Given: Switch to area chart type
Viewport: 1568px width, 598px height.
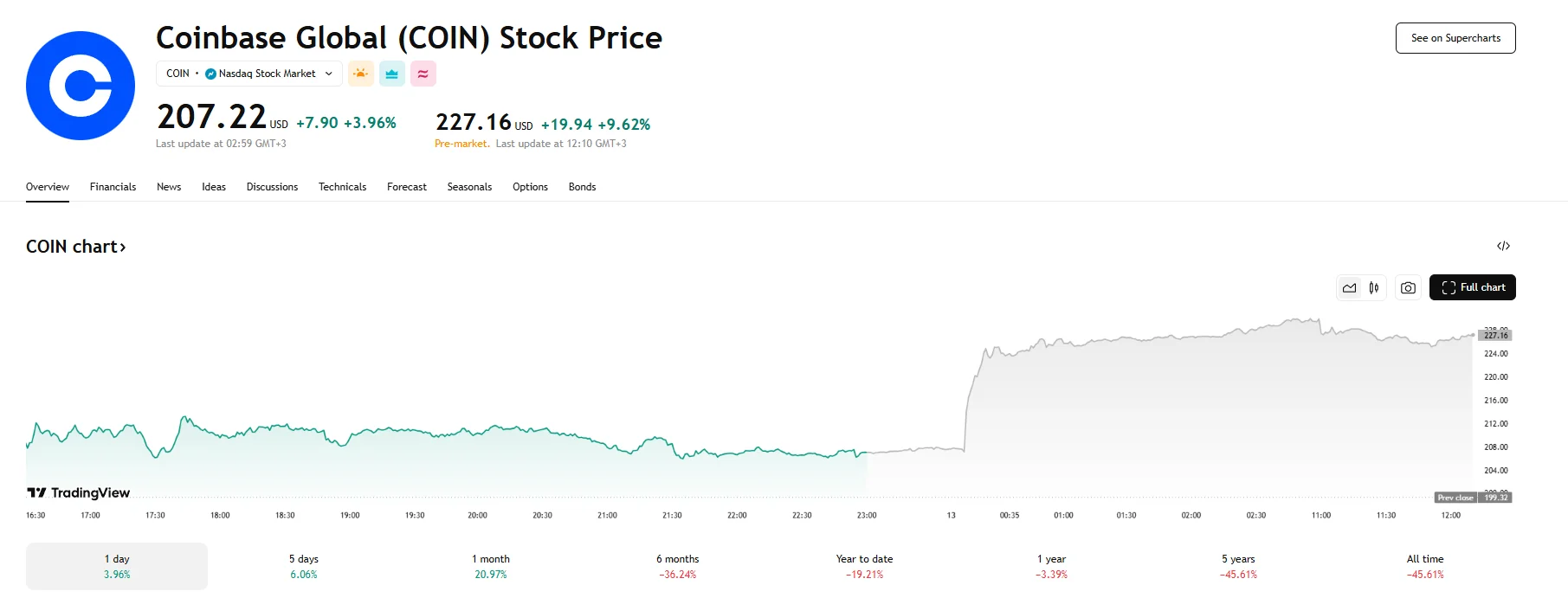Looking at the screenshot, I should pyautogui.click(x=1350, y=287).
